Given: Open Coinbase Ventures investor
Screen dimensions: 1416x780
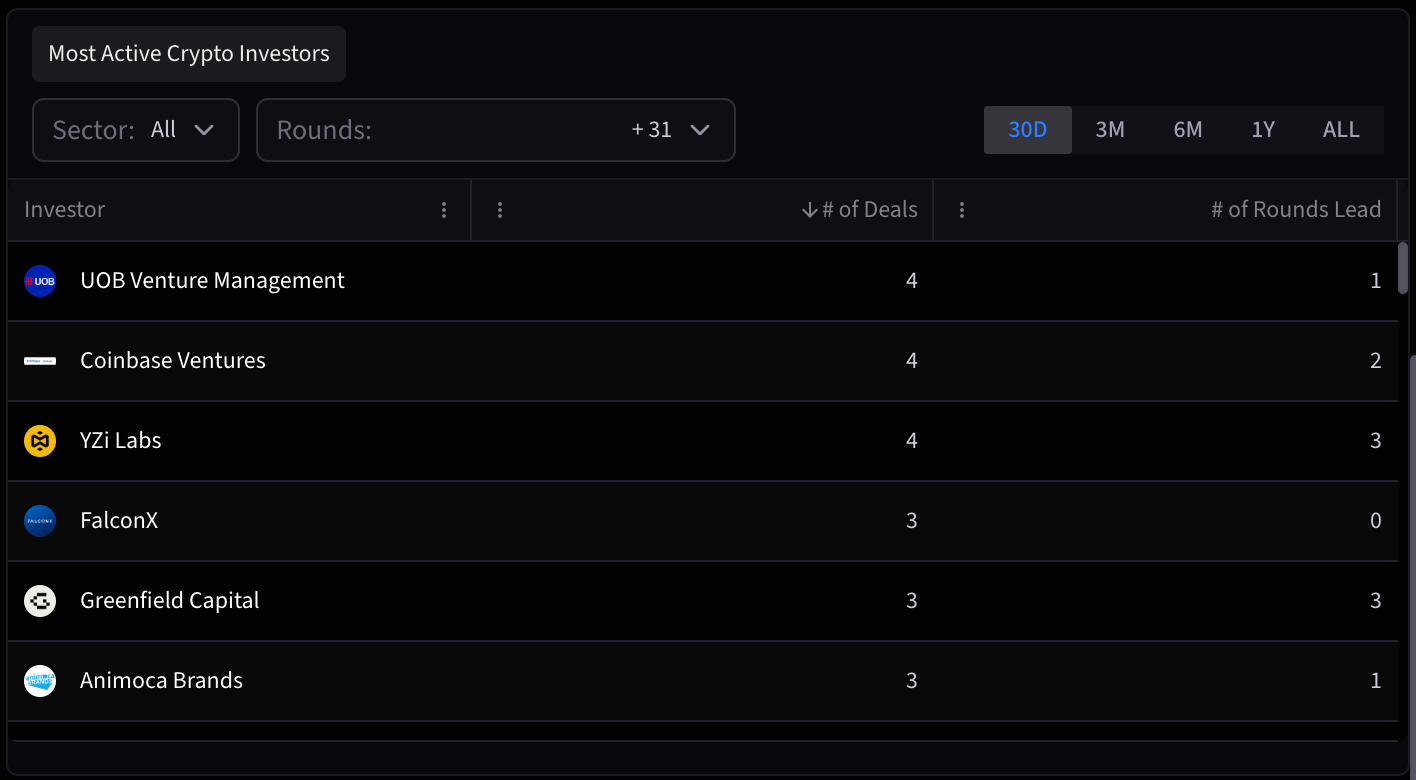Looking at the screenshot, I should [x=173, y=361].
